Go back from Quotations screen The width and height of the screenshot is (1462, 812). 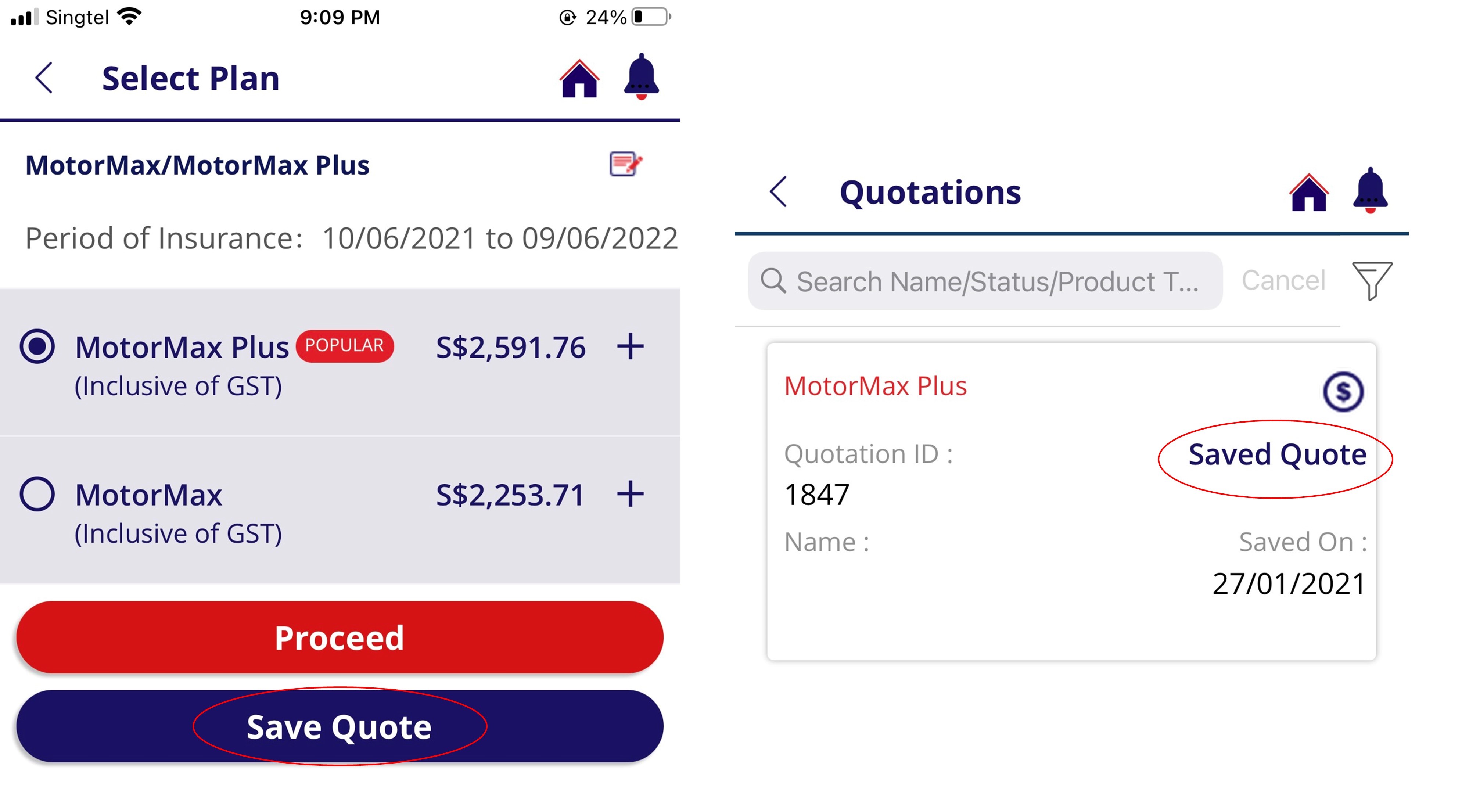(x=779, y=192)
